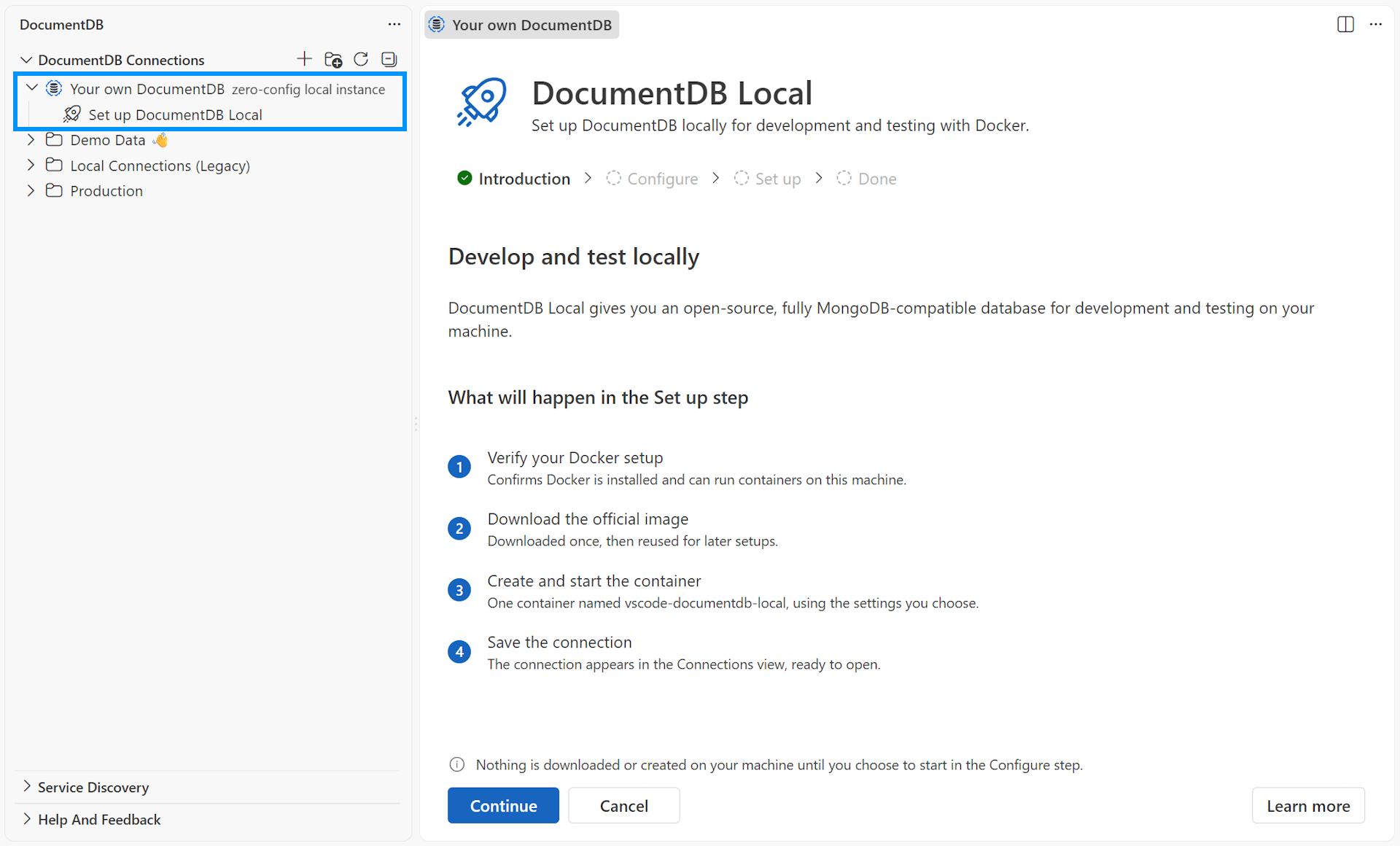Click the 'Download the official image' text
Screen dimensions: 1400x846
[588, 519]
